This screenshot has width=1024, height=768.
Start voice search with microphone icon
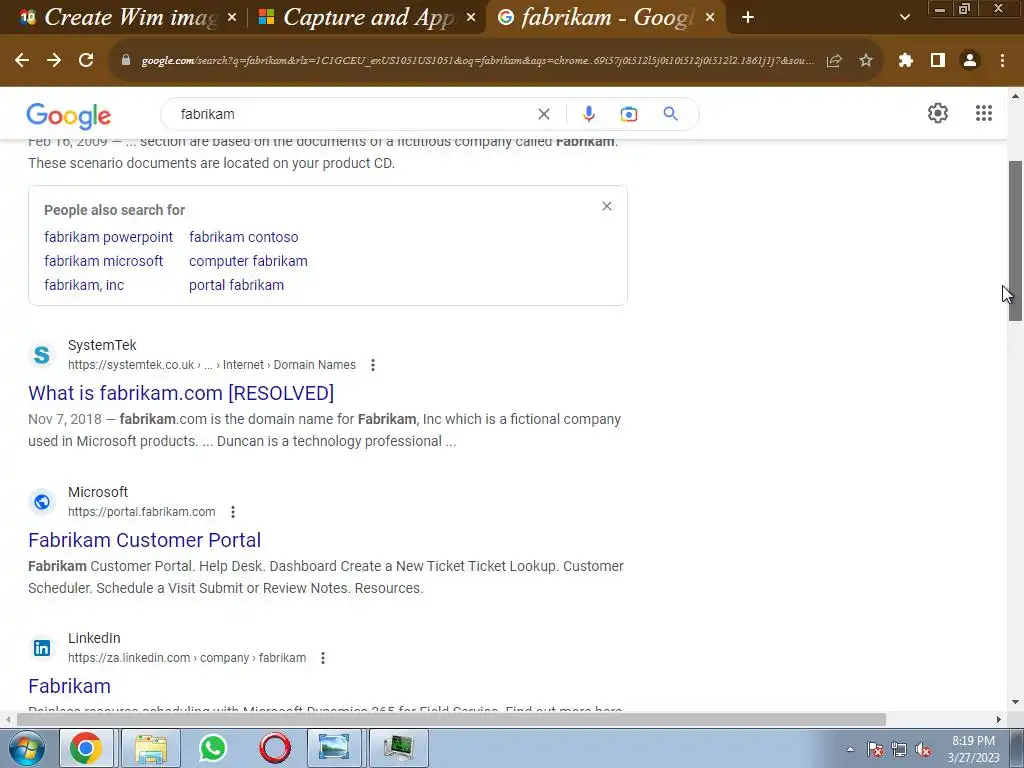point(588,114)
